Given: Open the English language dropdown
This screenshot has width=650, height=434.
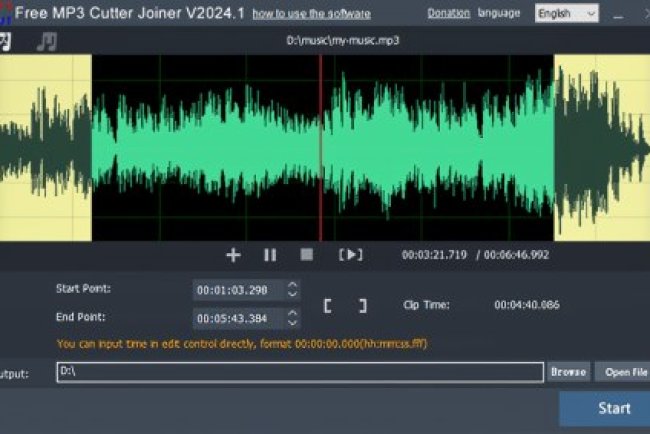Looking at the screenshot, I should click(x=567, y=14).
